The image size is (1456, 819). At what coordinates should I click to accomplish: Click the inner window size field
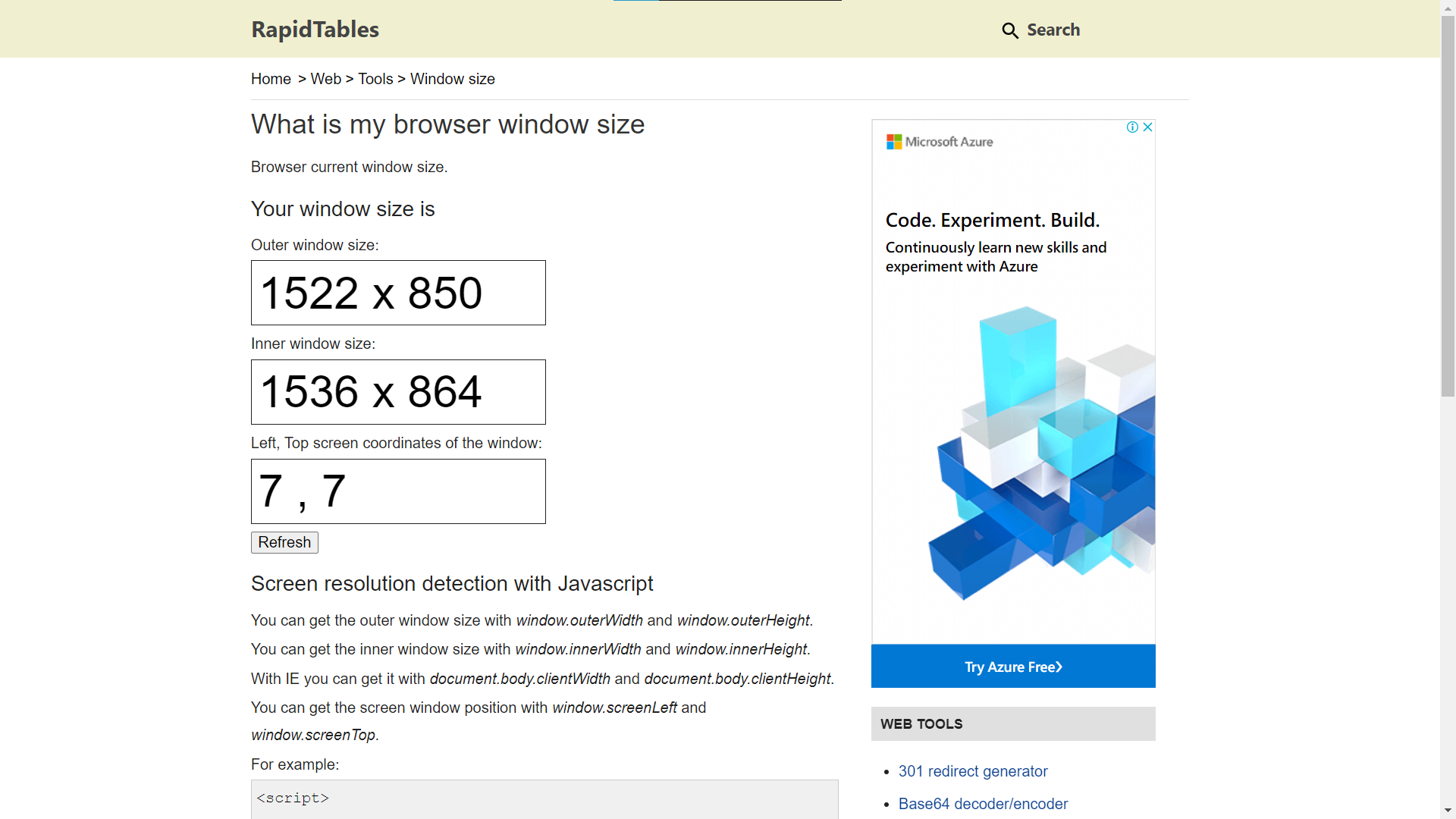click(x=398, y=392)
